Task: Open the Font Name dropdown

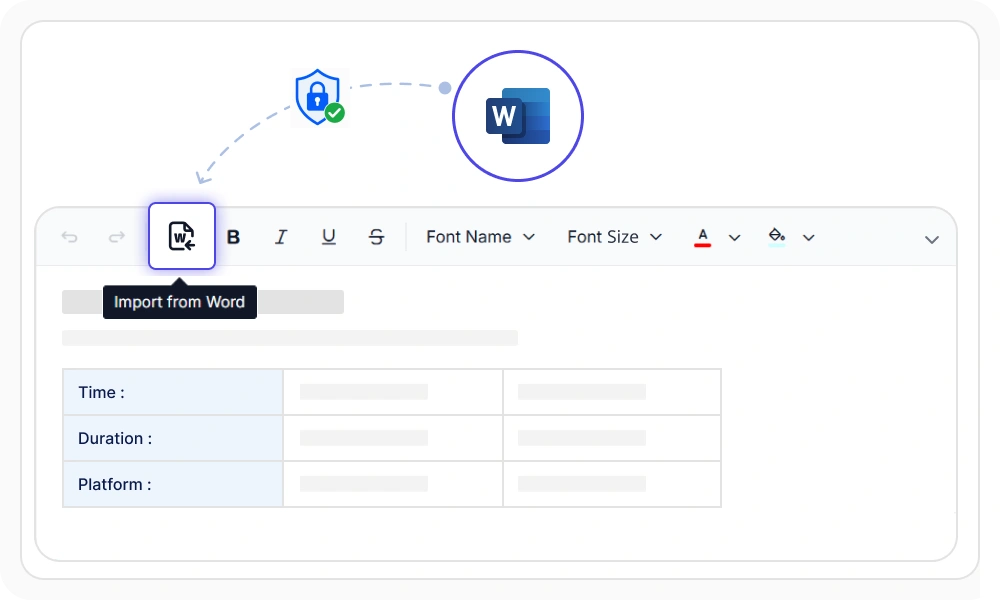Action: pyautogui.click(x=480, y=237)
